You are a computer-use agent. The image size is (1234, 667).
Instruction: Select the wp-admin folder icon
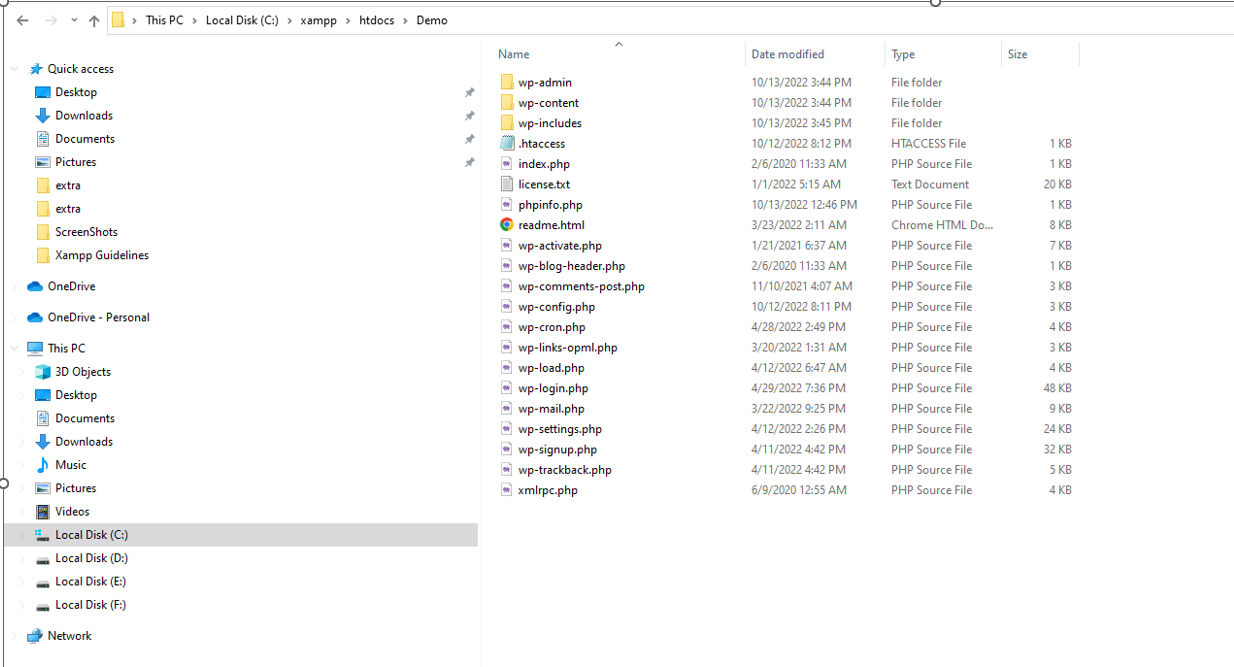(x=507, y=82)
